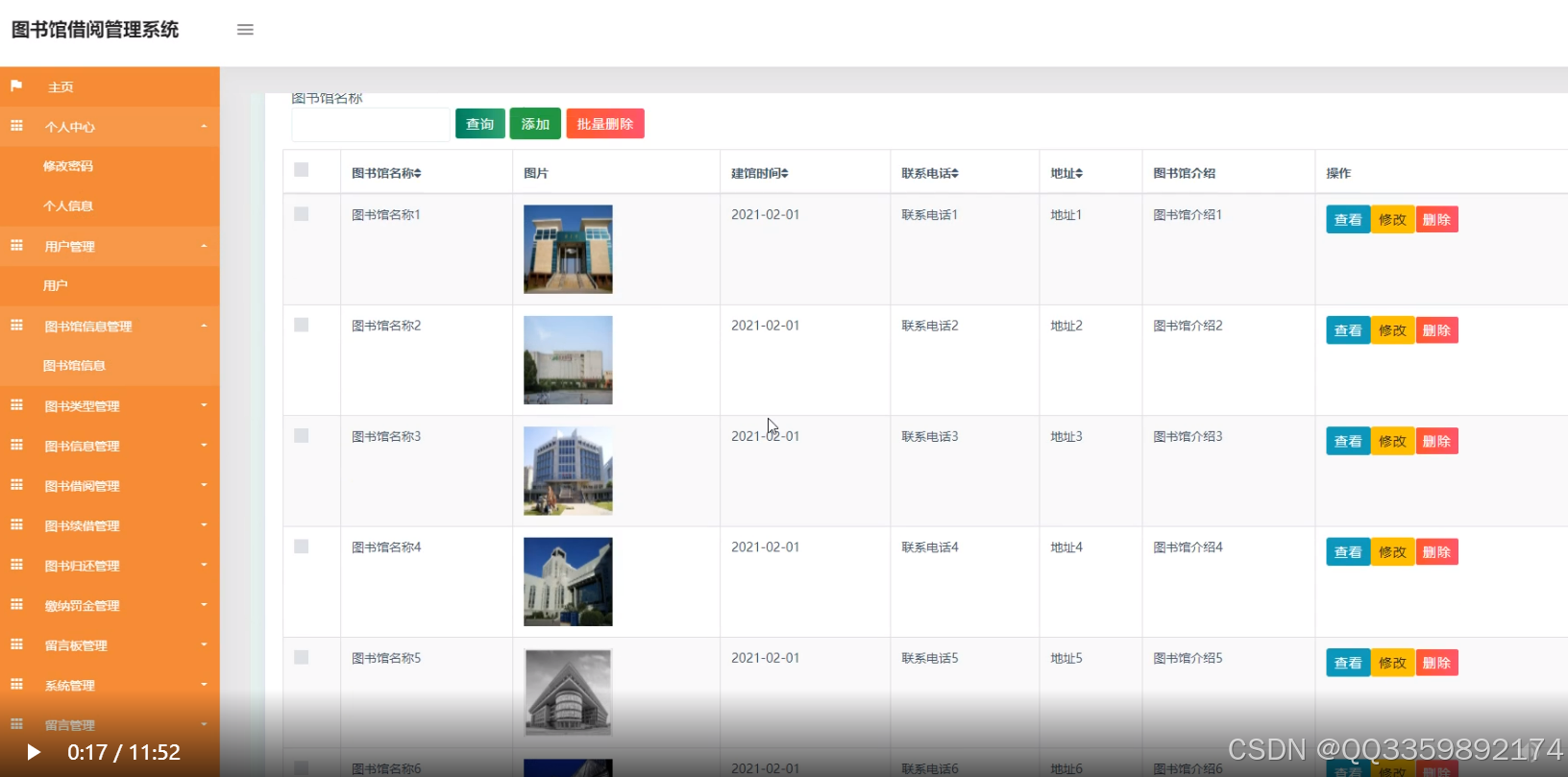Click 查看 for 图书馆名称2
The height and width of the screenshot is (777, 1568).
pyautogui.click(x=1348, y=330)
